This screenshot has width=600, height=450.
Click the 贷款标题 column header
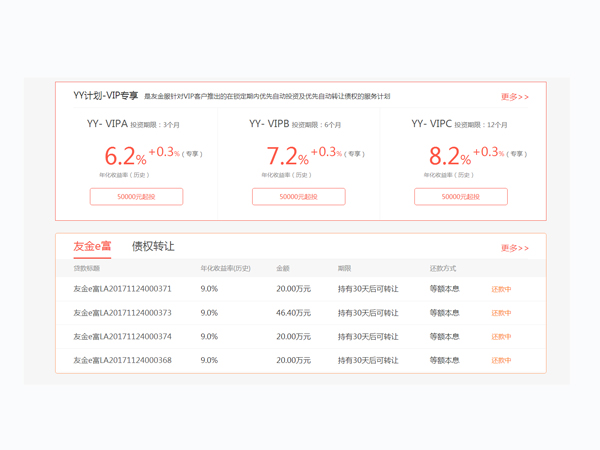(x=86, y=268)
